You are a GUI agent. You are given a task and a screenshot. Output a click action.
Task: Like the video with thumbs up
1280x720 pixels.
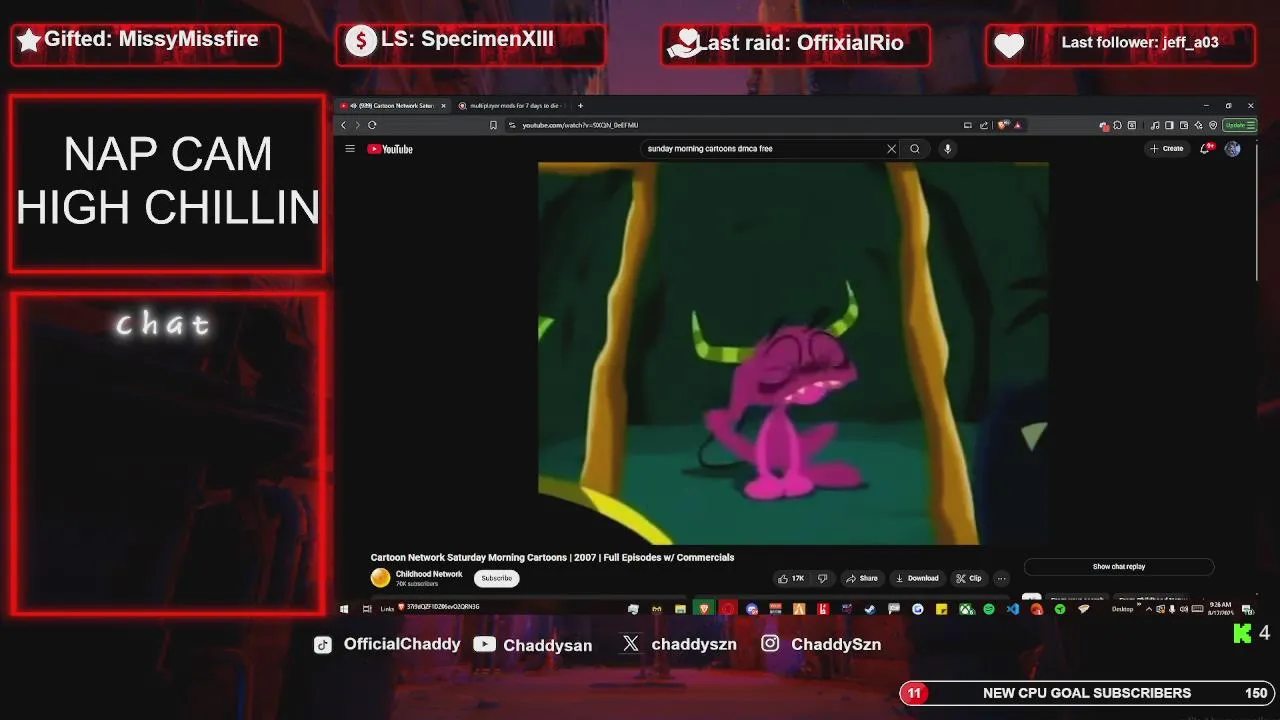(783, 578)
